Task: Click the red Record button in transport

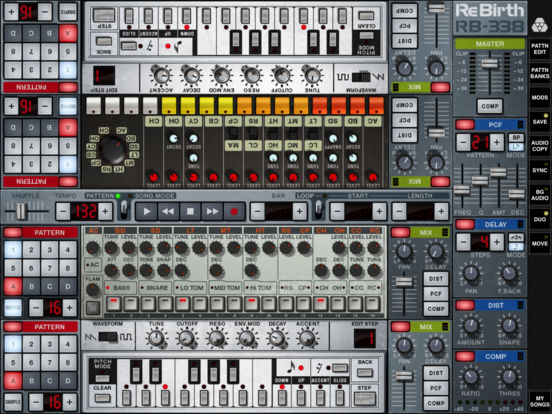Action: pyautogui.click(x=234, y=211)
